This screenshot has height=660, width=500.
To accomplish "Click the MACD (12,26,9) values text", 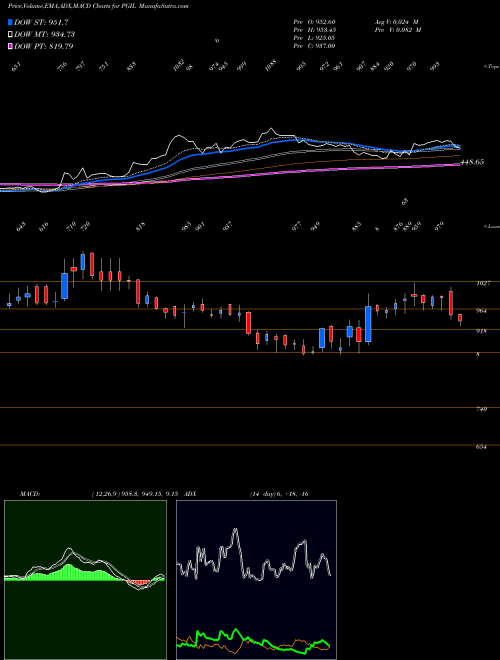I will tap(136, 494).
